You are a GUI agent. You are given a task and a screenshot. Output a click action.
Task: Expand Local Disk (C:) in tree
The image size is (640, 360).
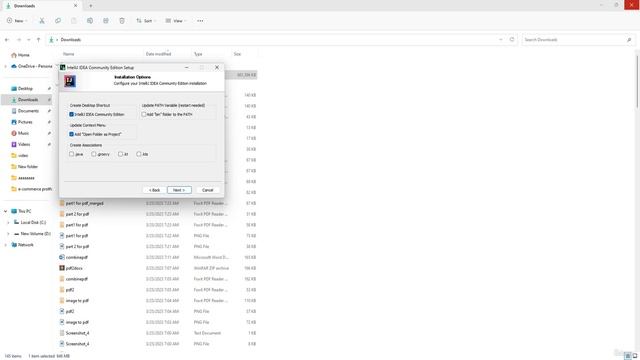point(8,222)
